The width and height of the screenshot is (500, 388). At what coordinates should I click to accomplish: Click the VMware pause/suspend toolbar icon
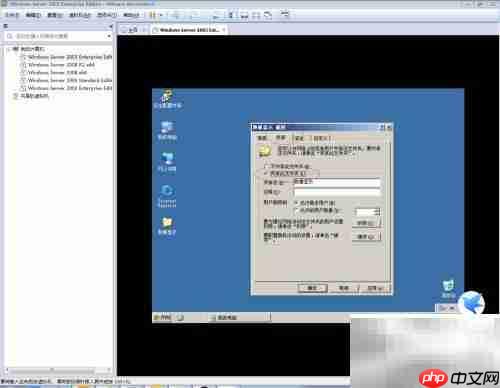tap(152, 15)
